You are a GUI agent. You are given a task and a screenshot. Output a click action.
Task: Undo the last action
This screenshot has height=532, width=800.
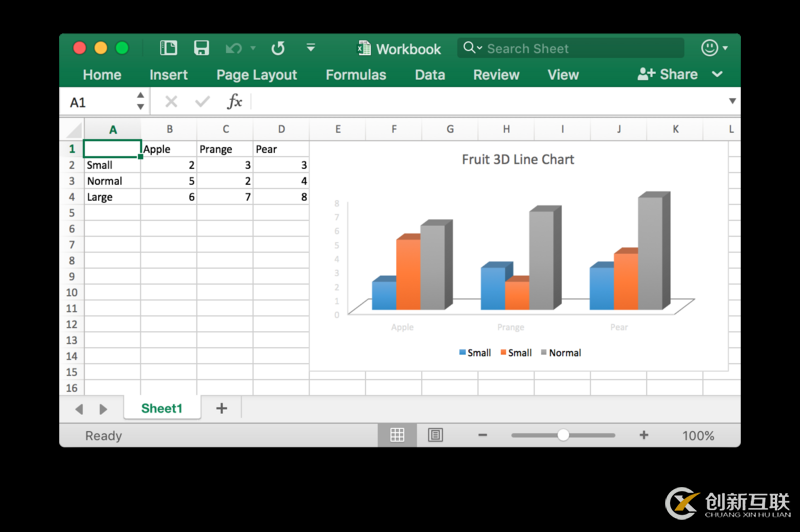pos(234,48)
